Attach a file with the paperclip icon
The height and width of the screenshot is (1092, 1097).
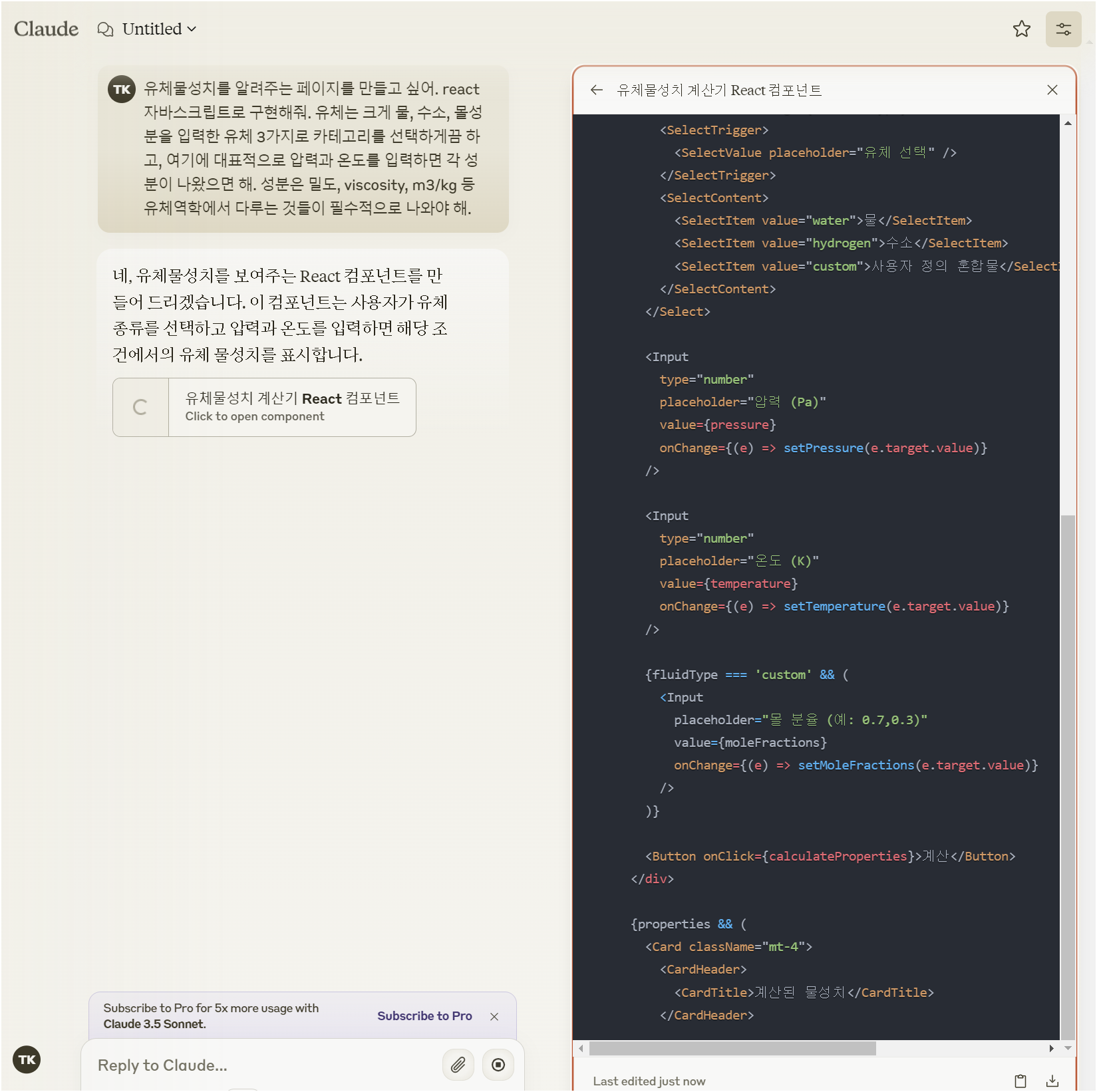pos(458,1065)
